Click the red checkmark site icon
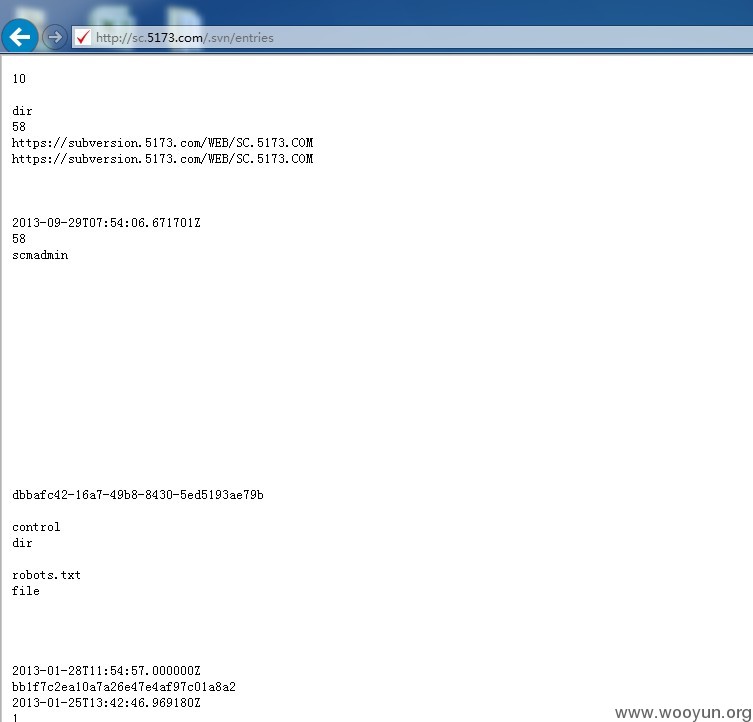 point(83,37)
